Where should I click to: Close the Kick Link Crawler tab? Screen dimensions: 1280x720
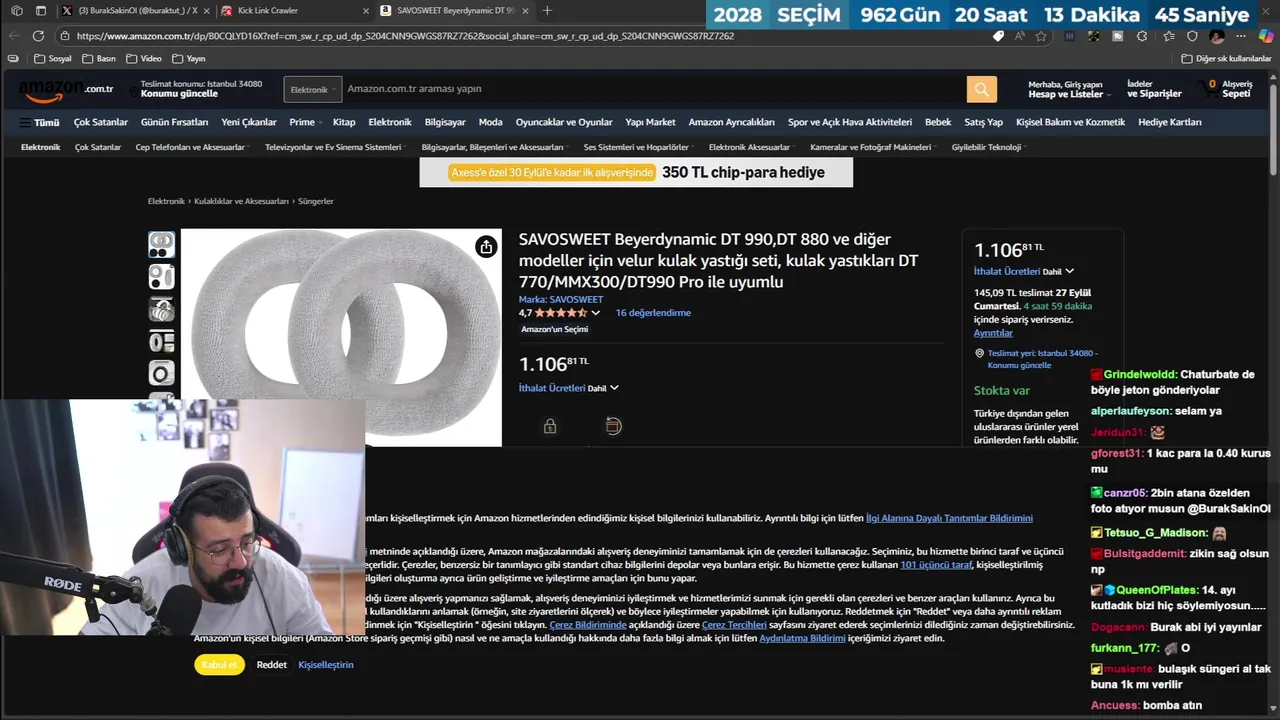coord(366,11)
